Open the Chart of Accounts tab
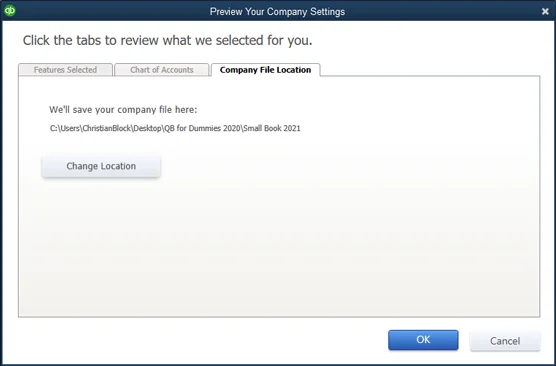556x366 pixels. [162, 70]
